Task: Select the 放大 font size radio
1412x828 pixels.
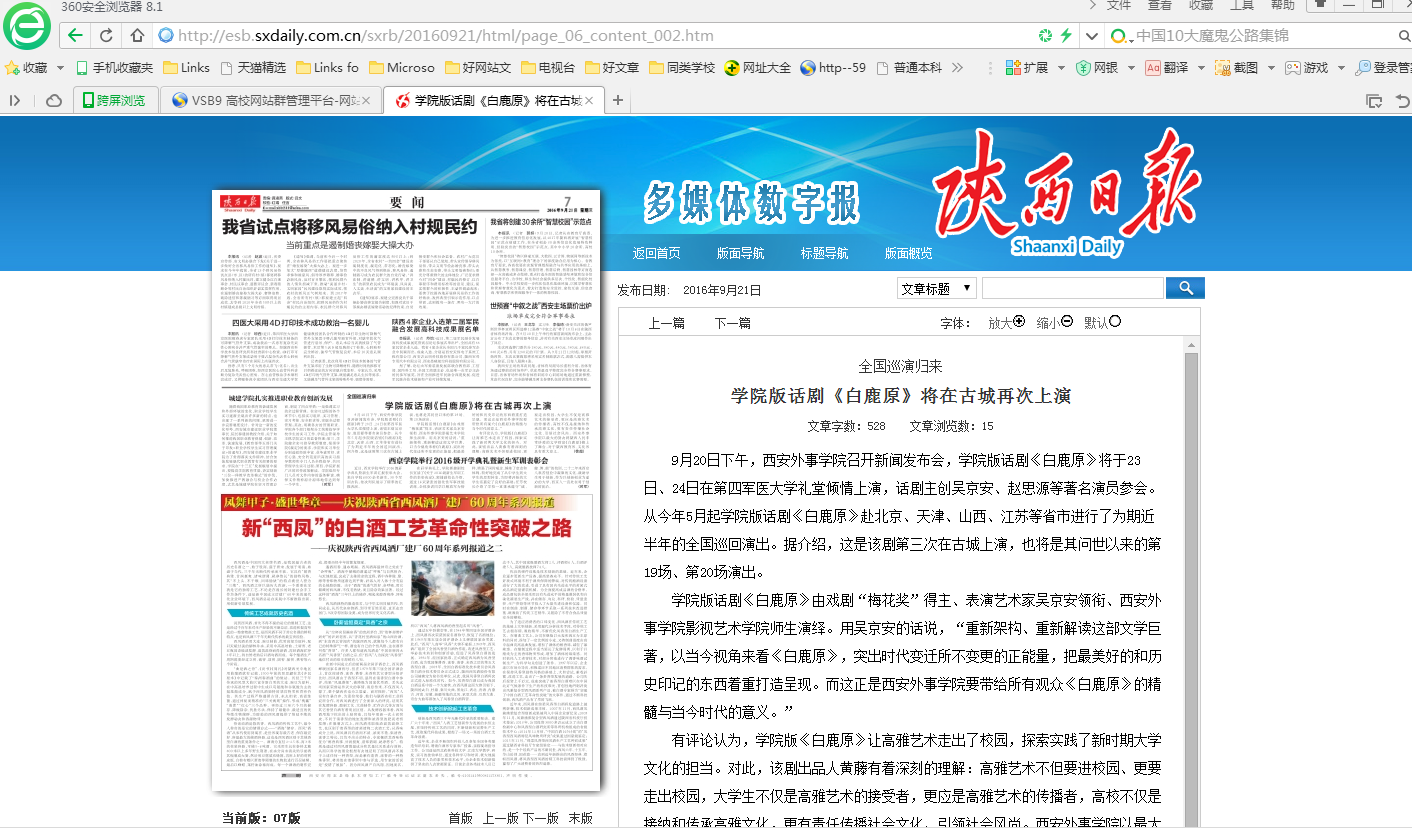Action: (1019, 321)
